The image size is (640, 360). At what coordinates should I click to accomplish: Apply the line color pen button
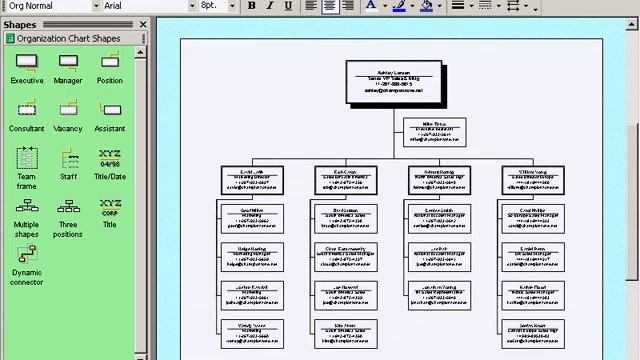point(399,6)
